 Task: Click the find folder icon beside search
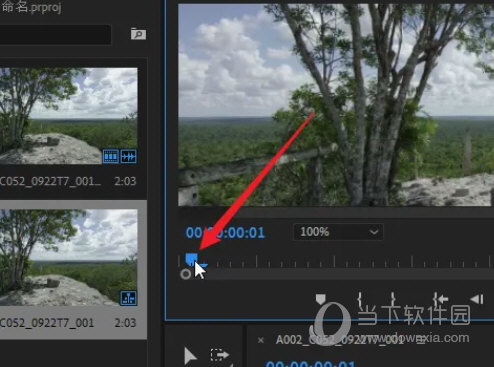[x=138, y=34]
